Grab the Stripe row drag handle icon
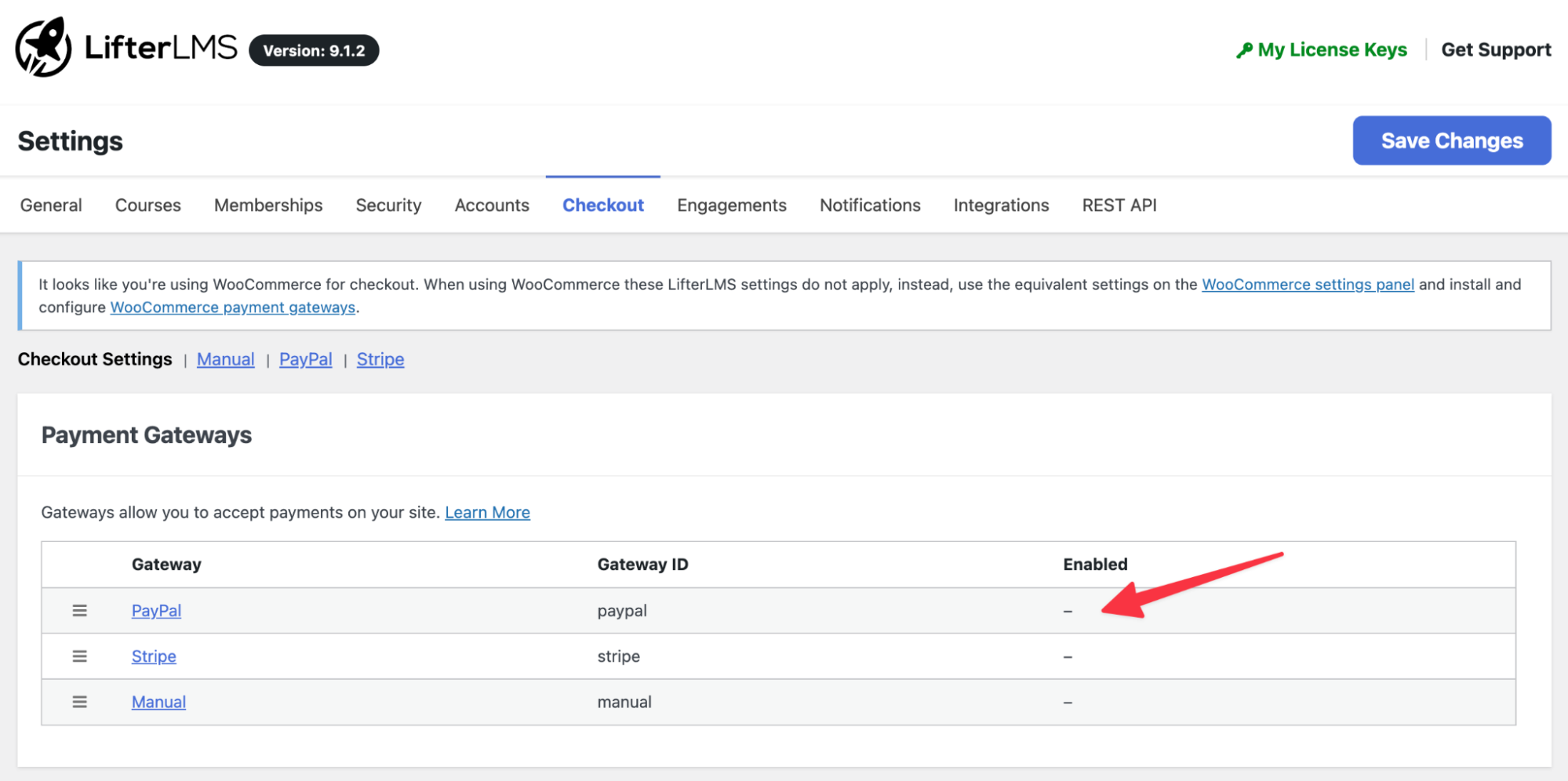Screen dimensions: 1568x781 [80, 656]
